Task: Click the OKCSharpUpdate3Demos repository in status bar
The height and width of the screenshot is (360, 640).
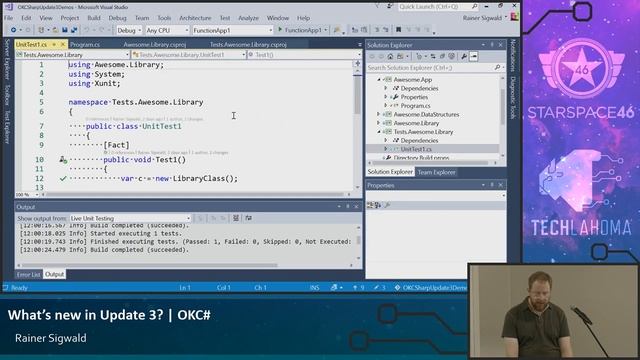Action: pyautogui.click(x=431, y=288)
